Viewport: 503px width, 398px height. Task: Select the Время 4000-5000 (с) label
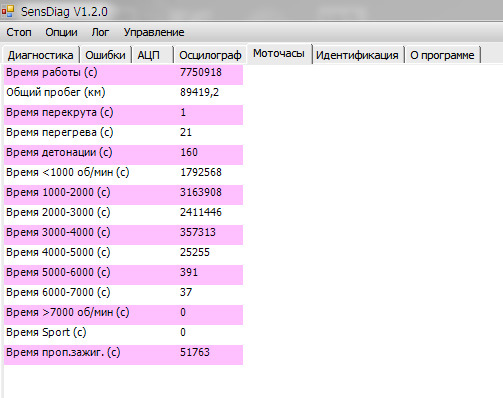point(58,253)
